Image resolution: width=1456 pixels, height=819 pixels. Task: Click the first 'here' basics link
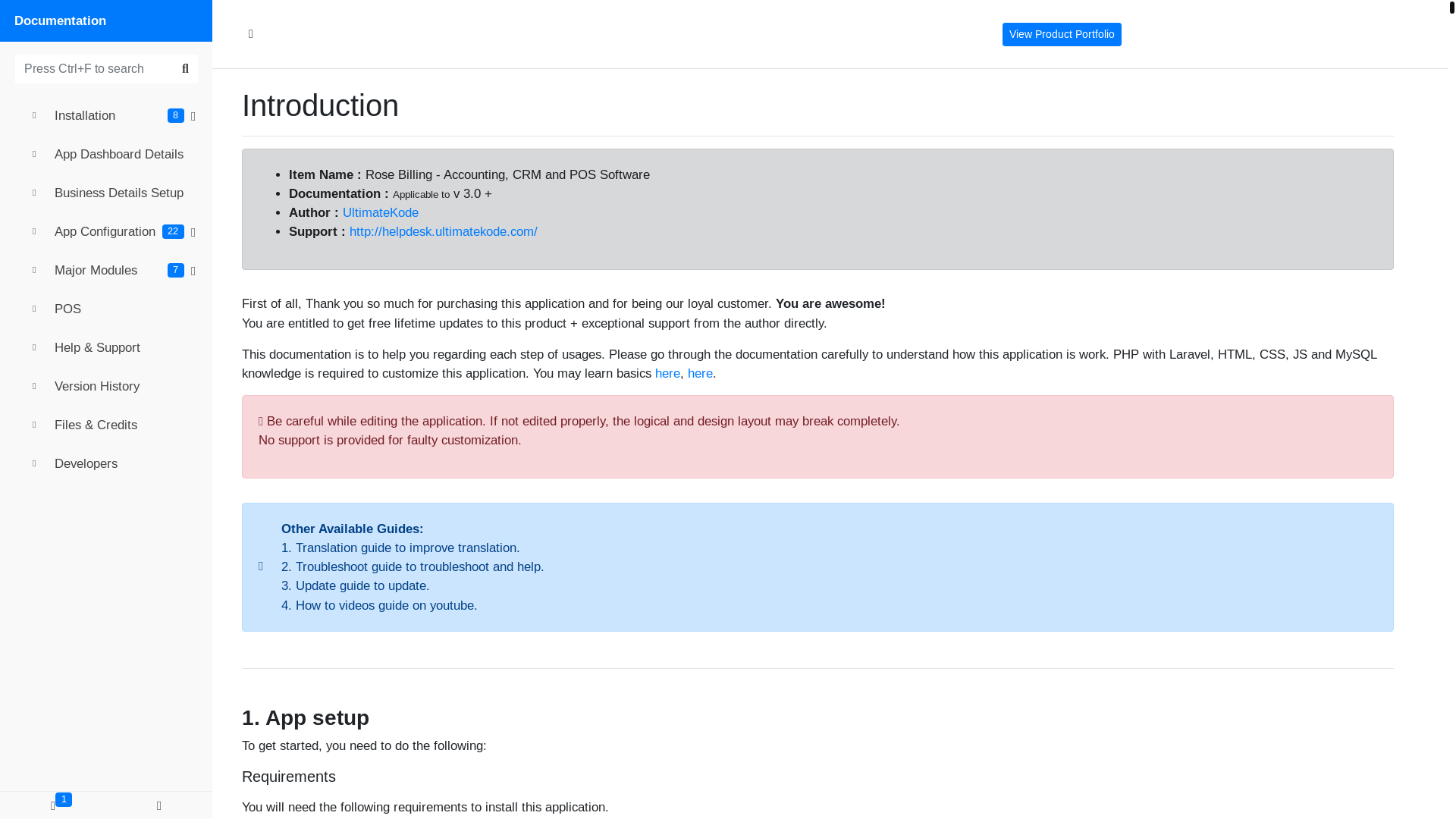coord(667,374)
